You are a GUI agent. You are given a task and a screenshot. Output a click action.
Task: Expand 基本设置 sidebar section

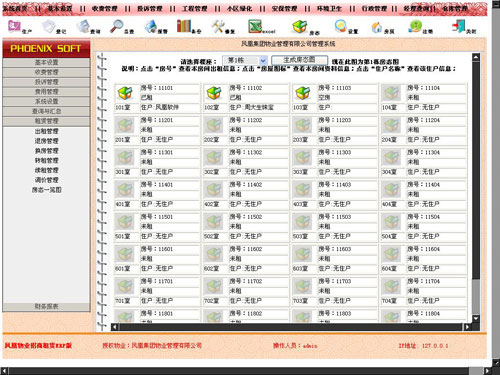tap(46, 63)
